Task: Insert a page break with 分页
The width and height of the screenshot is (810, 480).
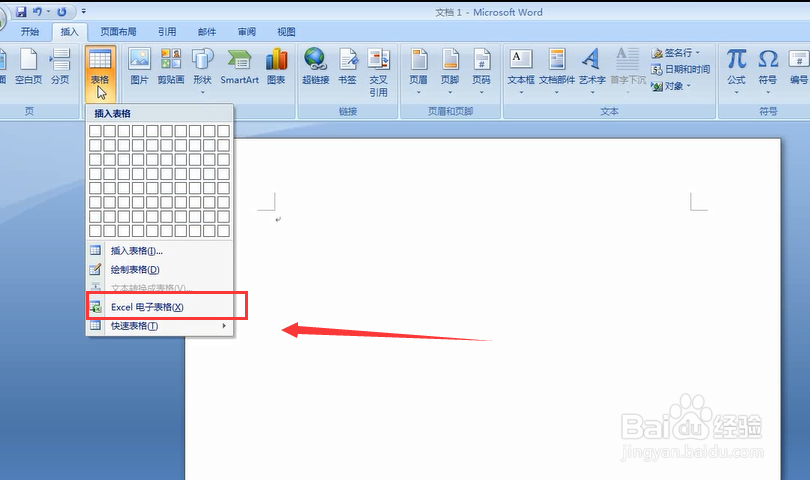Action: click(60, 66)
